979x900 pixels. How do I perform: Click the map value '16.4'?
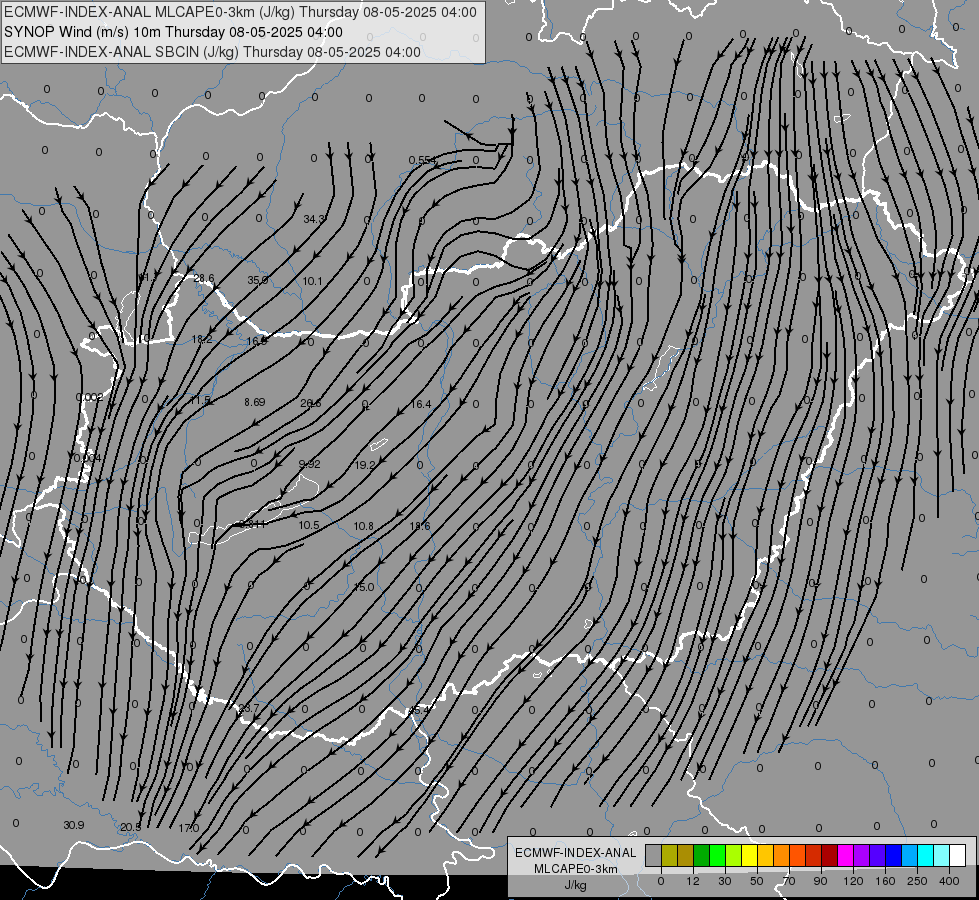(x=421, y=405)
